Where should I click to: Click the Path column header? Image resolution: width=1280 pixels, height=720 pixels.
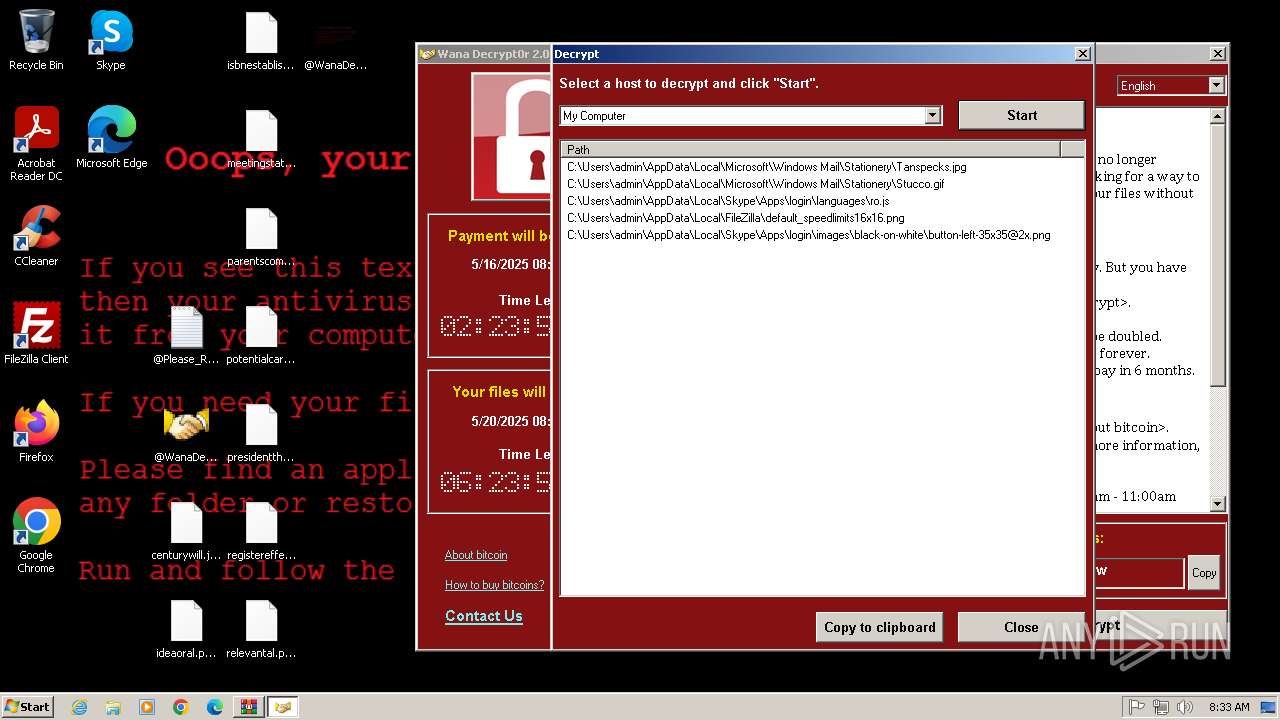click(x=811, y=149)
